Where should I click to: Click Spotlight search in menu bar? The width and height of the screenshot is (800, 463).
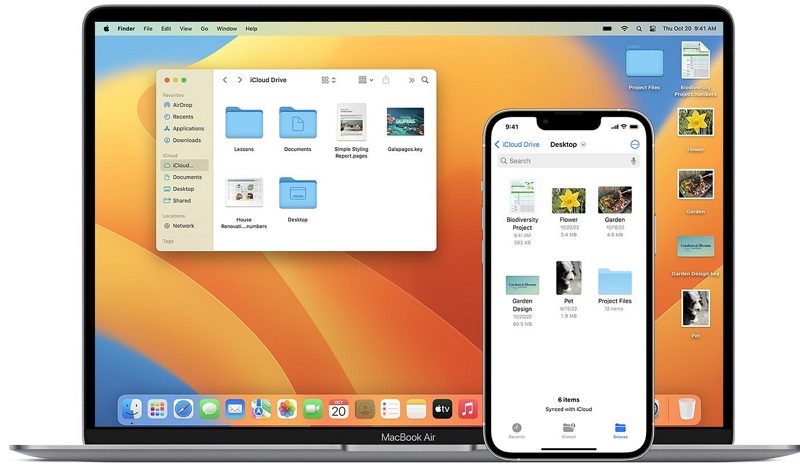pos(639,29)
